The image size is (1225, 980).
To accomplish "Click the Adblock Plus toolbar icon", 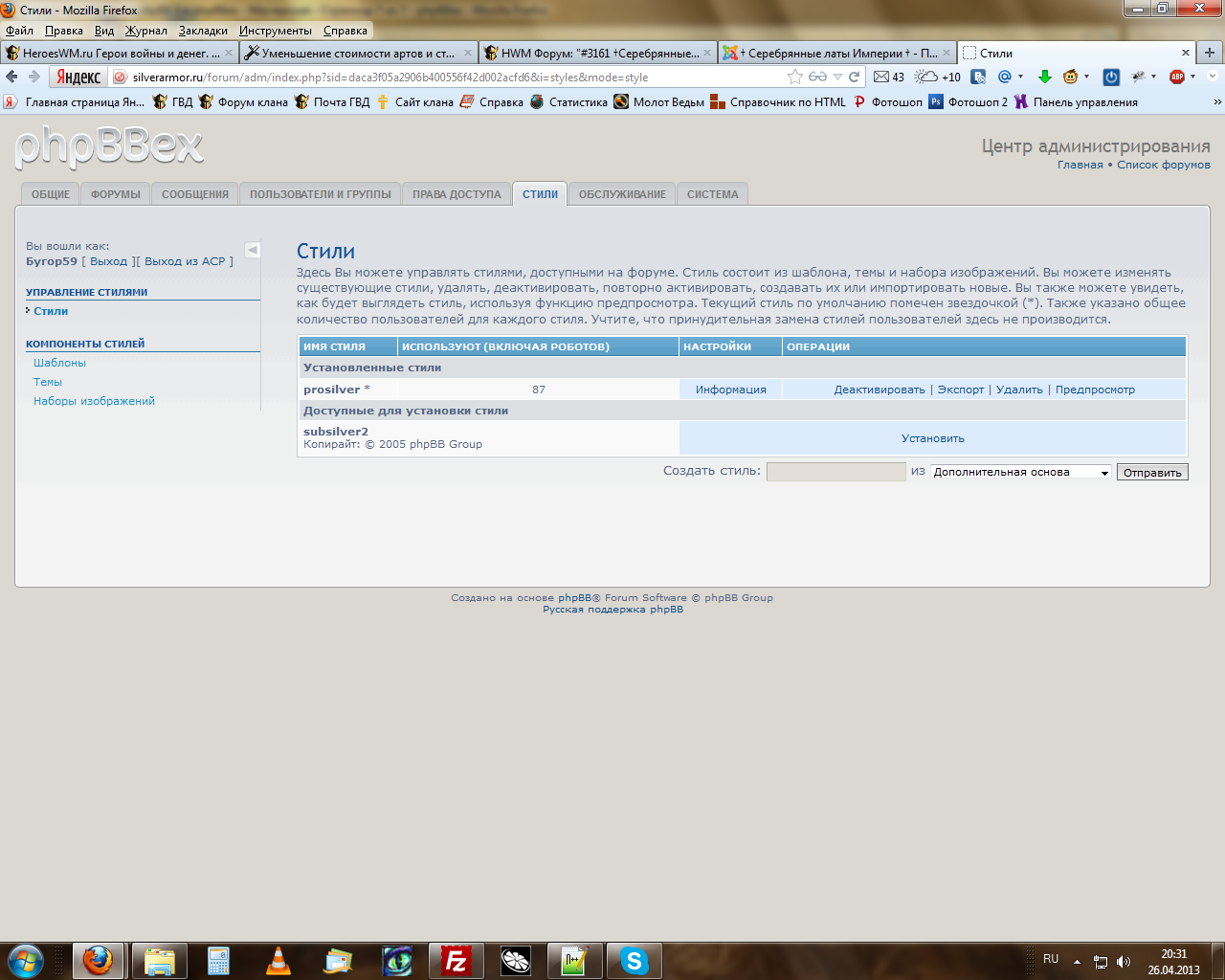I will (1177, 77).
